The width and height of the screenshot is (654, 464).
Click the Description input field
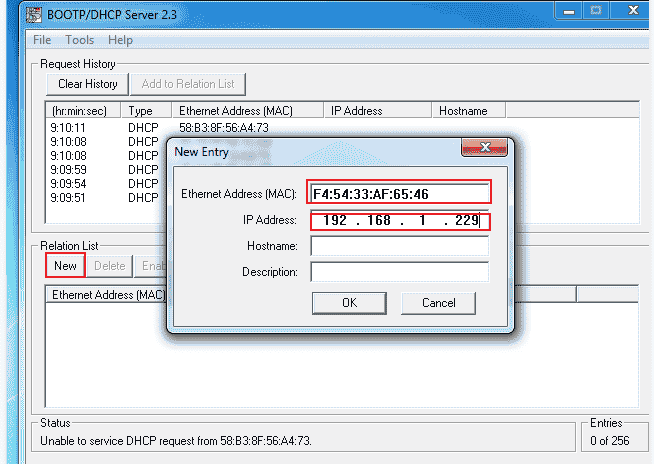coord(399,272)
